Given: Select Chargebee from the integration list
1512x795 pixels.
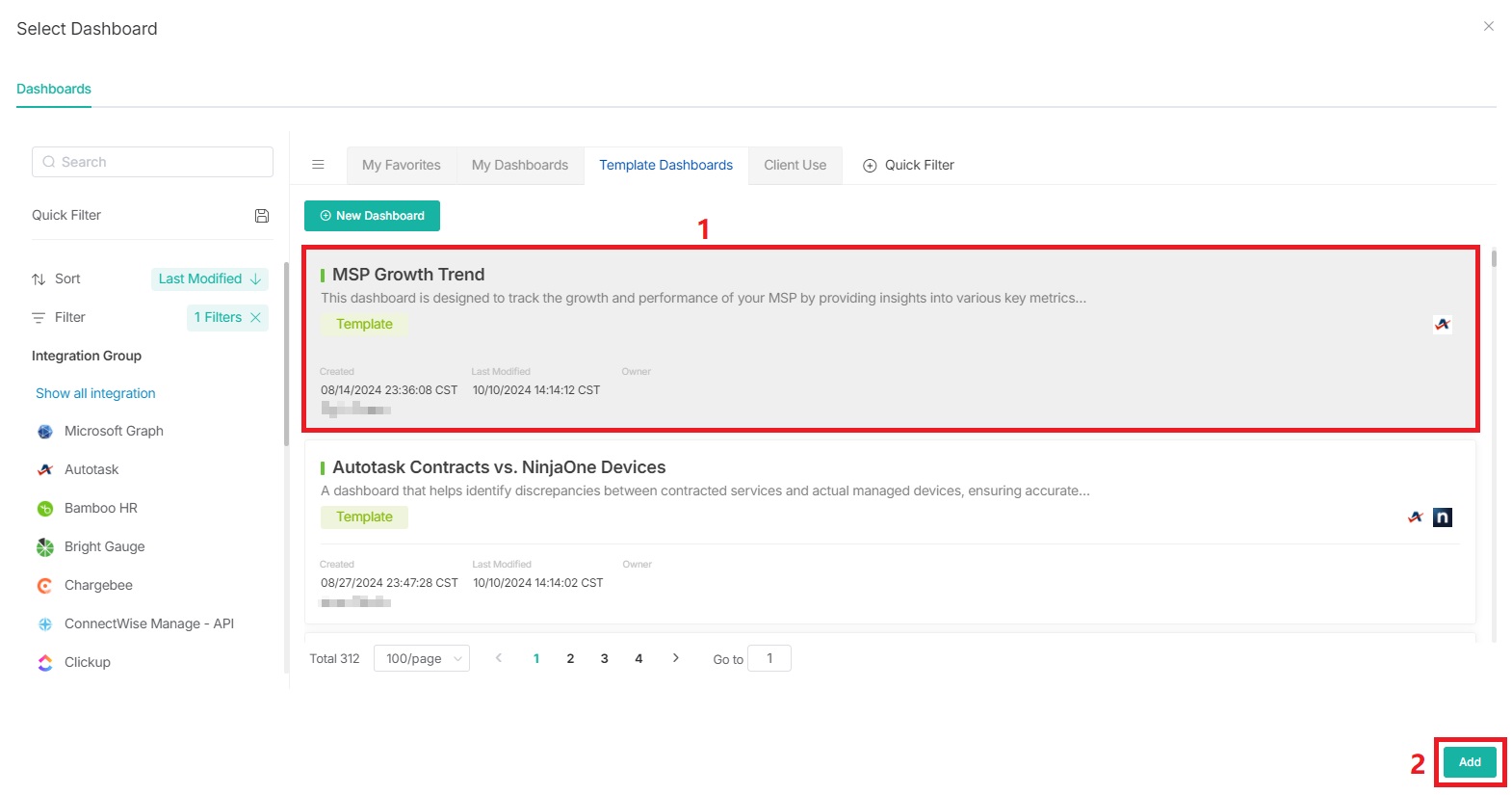Looking at the screenshot, I should [x=98, y=585].
